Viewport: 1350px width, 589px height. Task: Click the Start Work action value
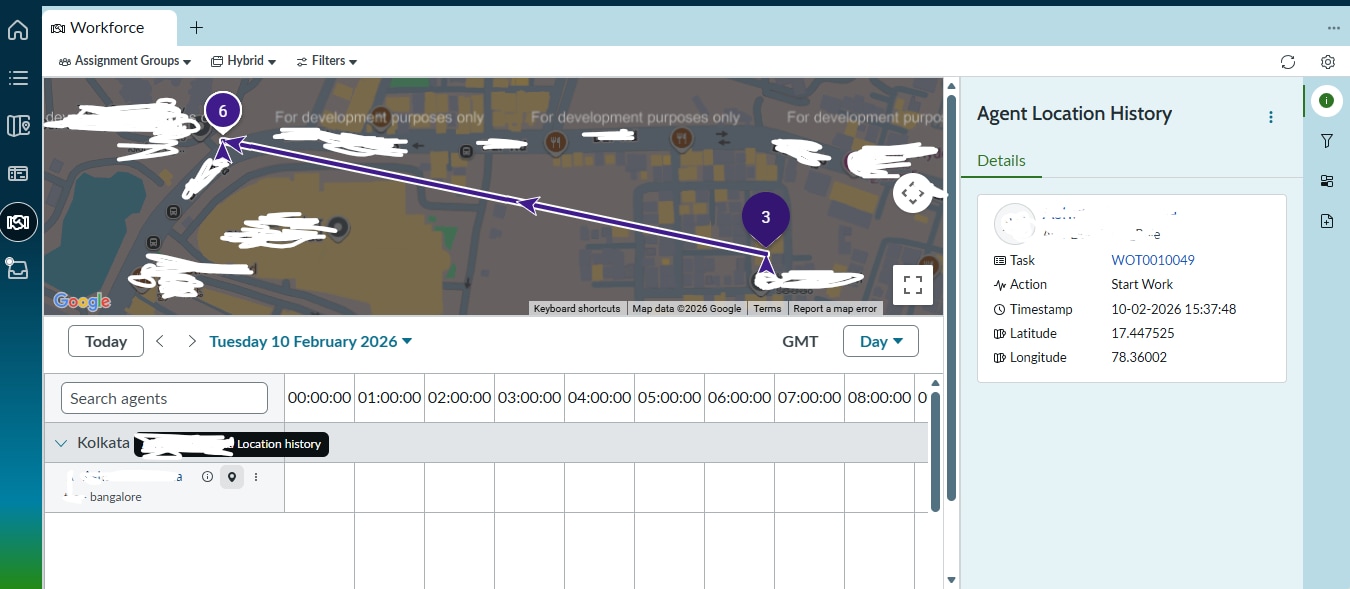pyautogui.click(x=1142, y=284)
